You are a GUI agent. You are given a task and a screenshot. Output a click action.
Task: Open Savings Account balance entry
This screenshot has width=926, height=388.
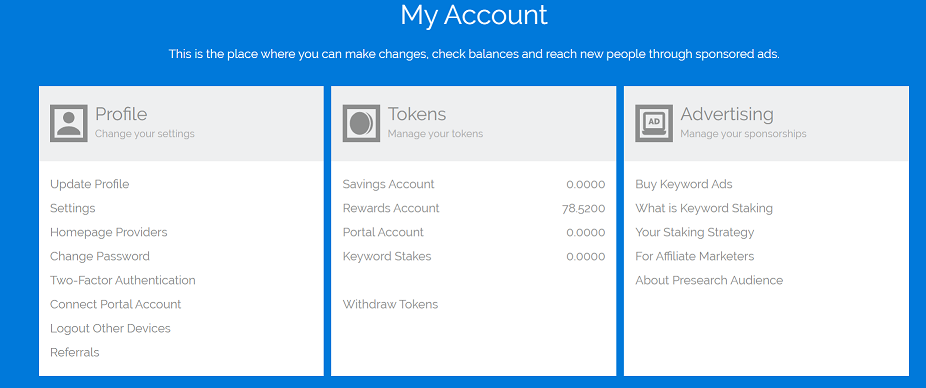point(474,184)
